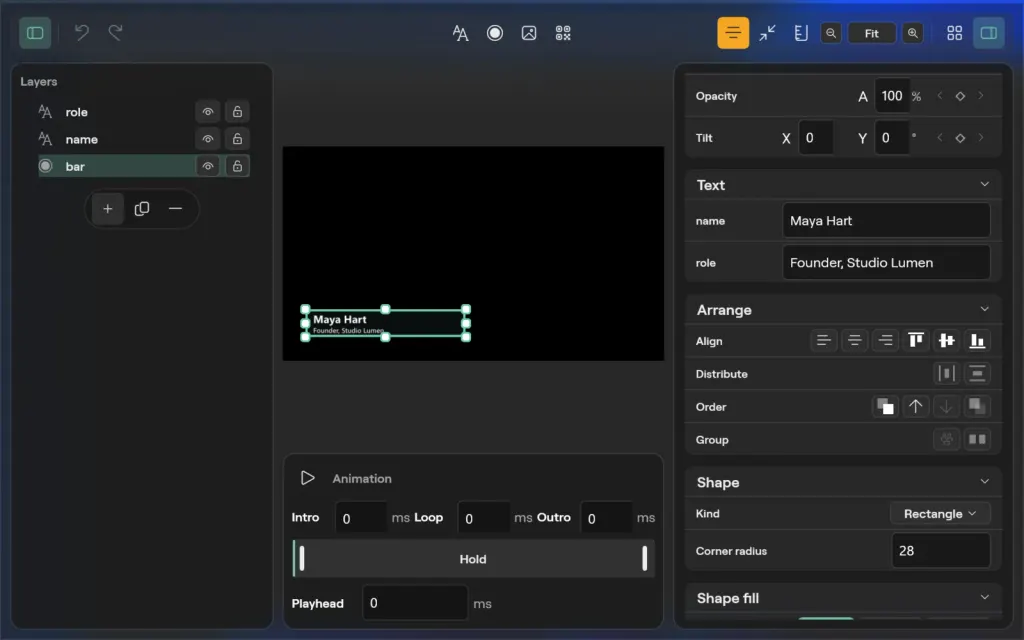Align left horizontally
Viewport: 1024px width, 640px height.
[x=824, y=340]
